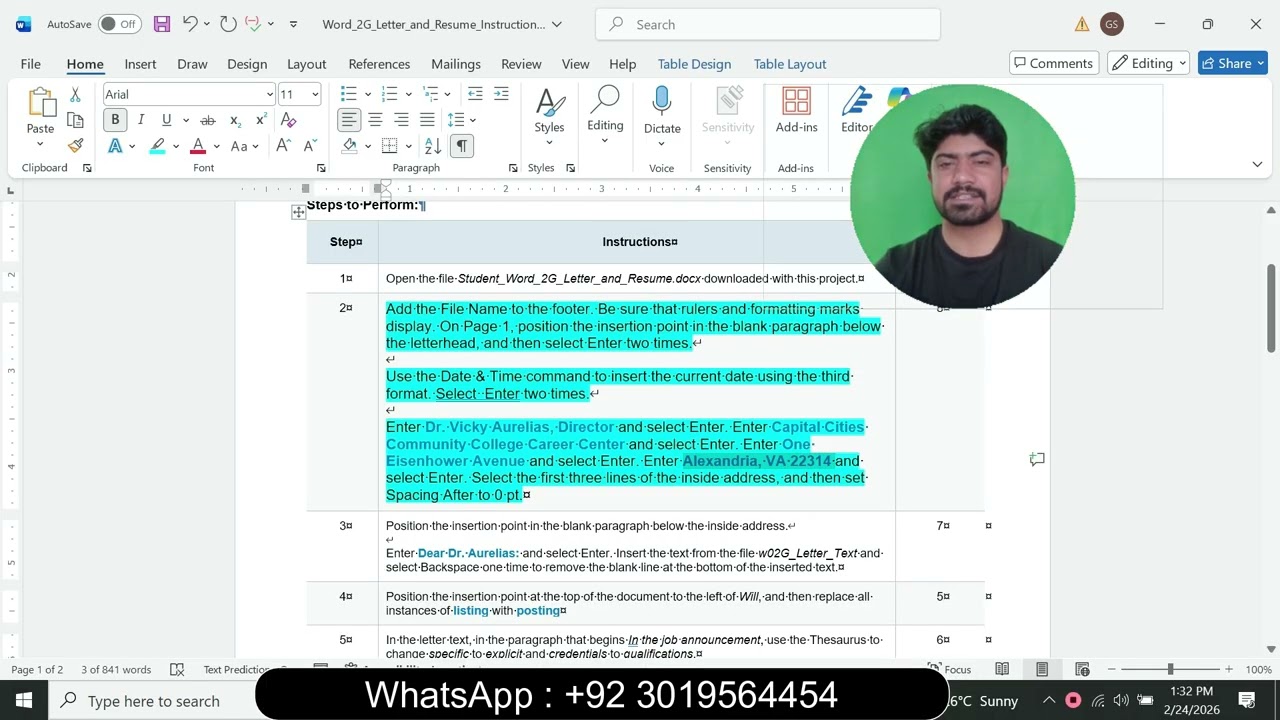Toggle Focus mode in status bar
This screenshot has height=720, width=1280.
point(949,669)
